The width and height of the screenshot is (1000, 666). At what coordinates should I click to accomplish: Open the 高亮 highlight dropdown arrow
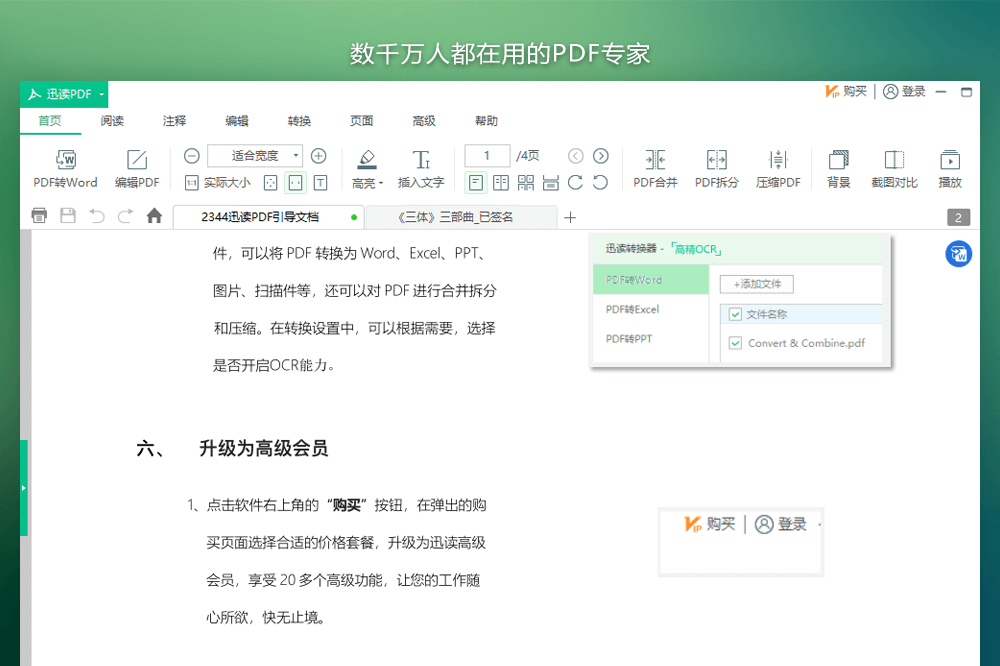pyautogui.click(x=381, y=183)
